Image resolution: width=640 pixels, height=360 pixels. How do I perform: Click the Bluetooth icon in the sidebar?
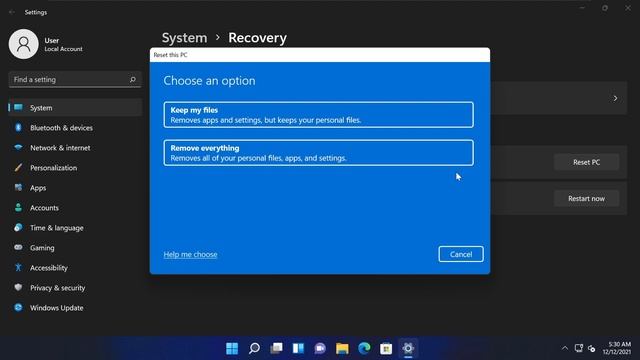pos(18,127)
